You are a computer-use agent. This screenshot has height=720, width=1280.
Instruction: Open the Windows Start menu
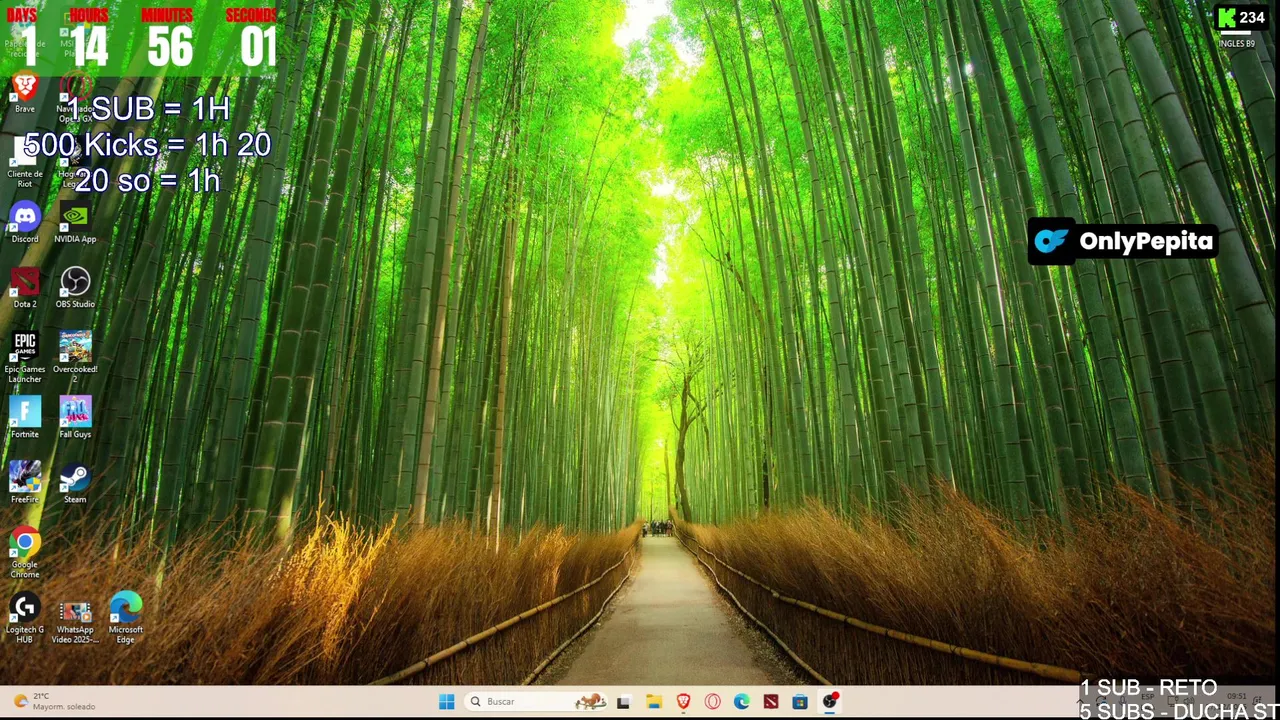tap(447, 702)
